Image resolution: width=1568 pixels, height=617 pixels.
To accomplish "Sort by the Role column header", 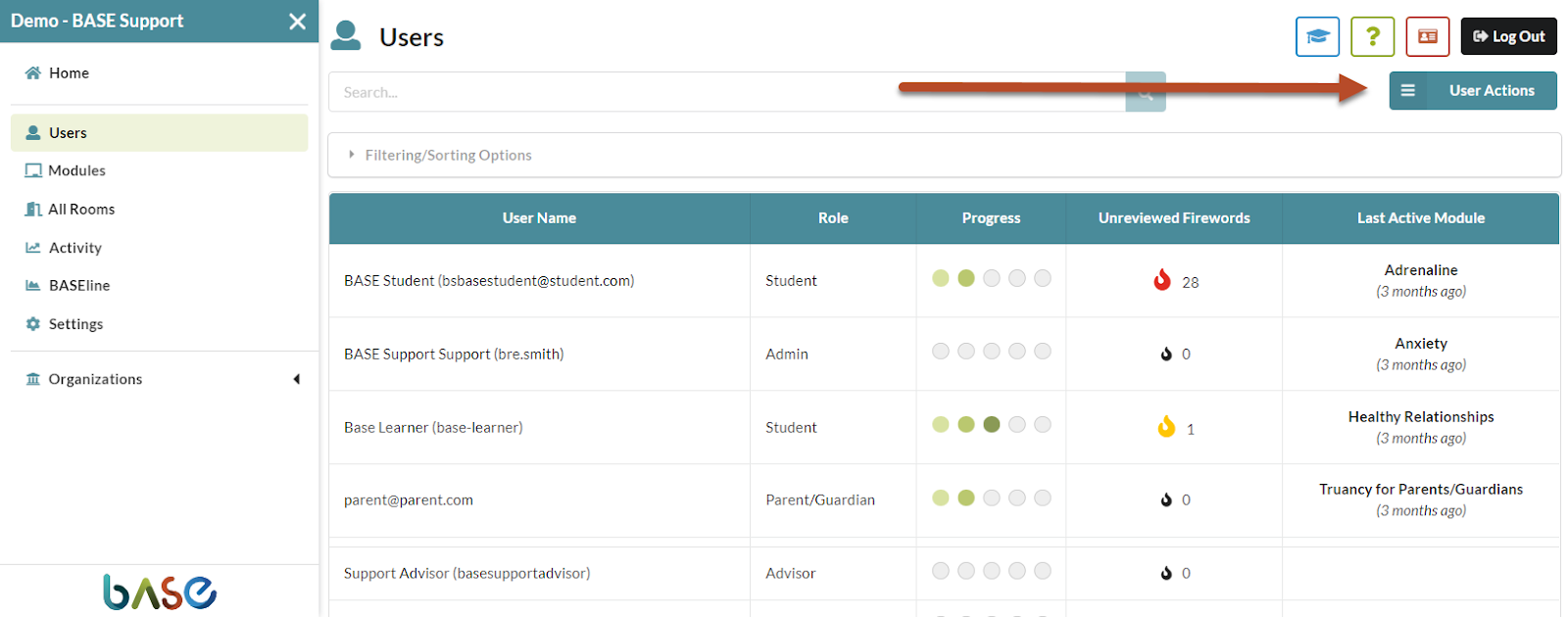I will [x=833, y=218].
